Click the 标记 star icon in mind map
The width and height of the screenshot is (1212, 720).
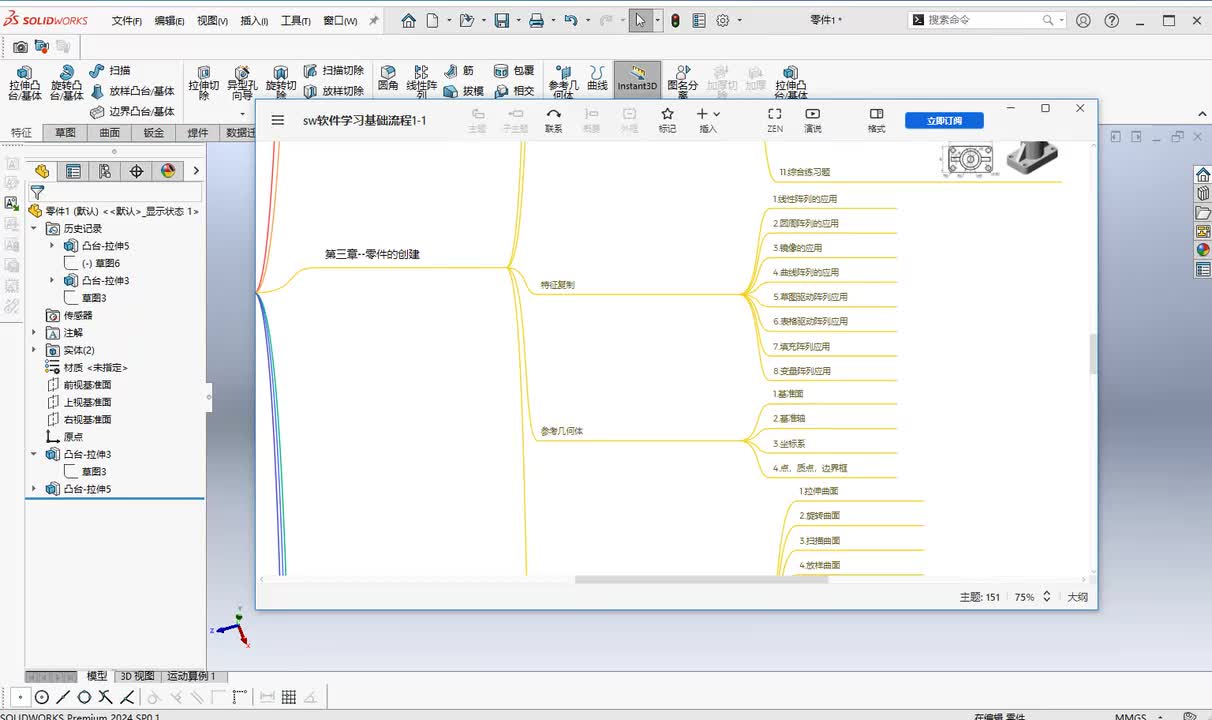click(667, 119)
